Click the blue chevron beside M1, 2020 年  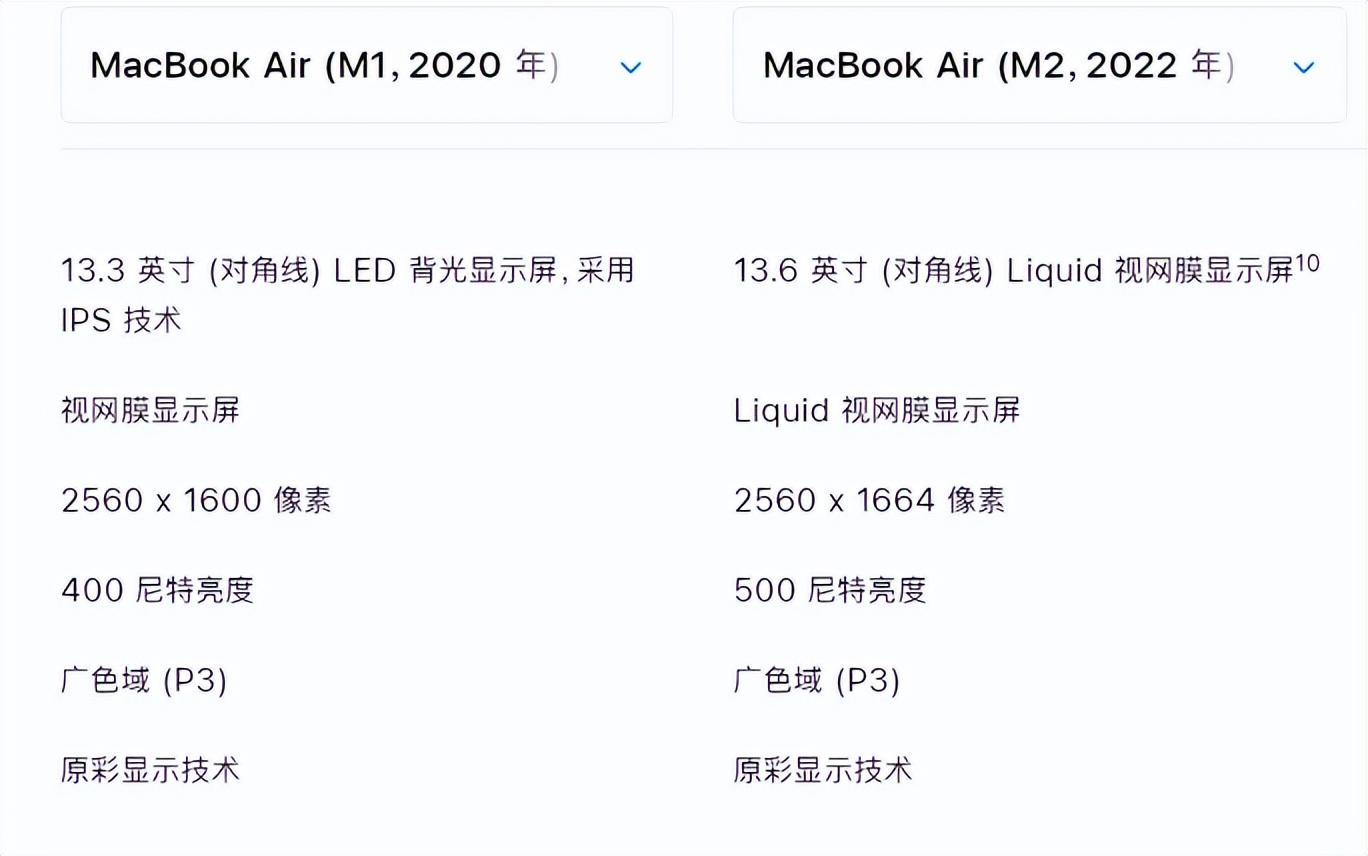click(x=630, y=68)
